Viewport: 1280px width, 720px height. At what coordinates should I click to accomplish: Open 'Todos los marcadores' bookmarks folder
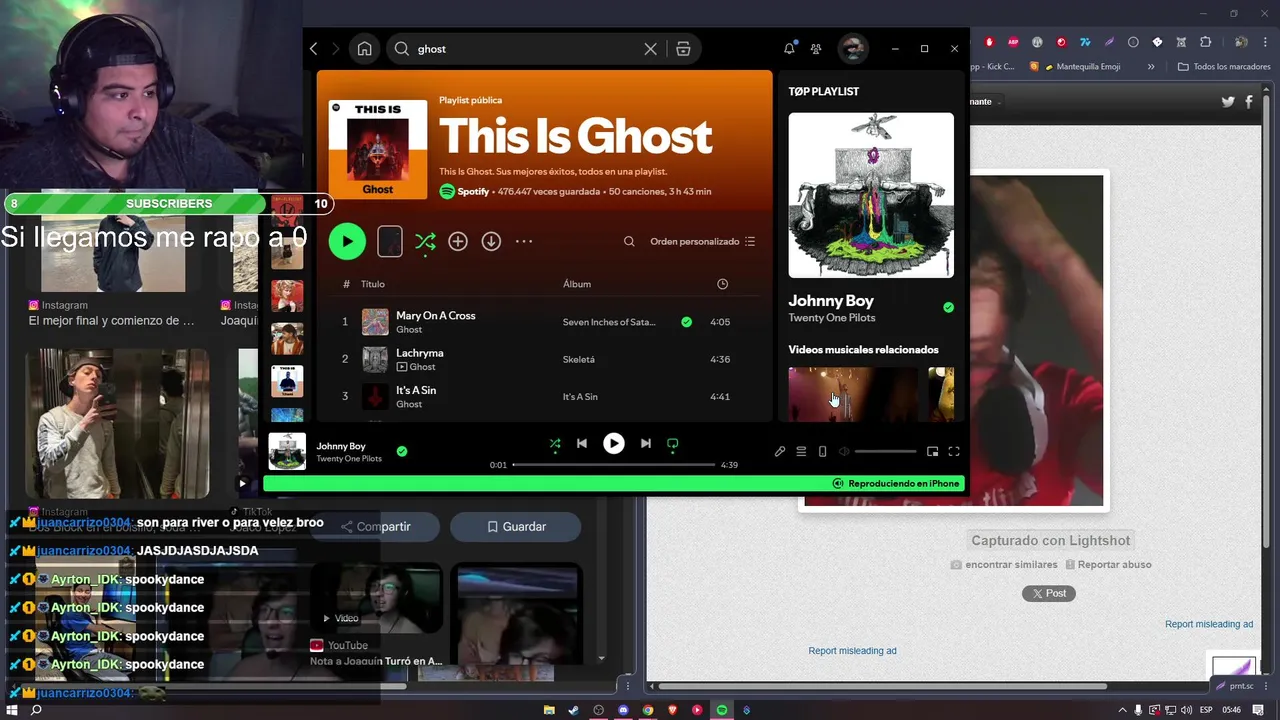point(1224,67)
